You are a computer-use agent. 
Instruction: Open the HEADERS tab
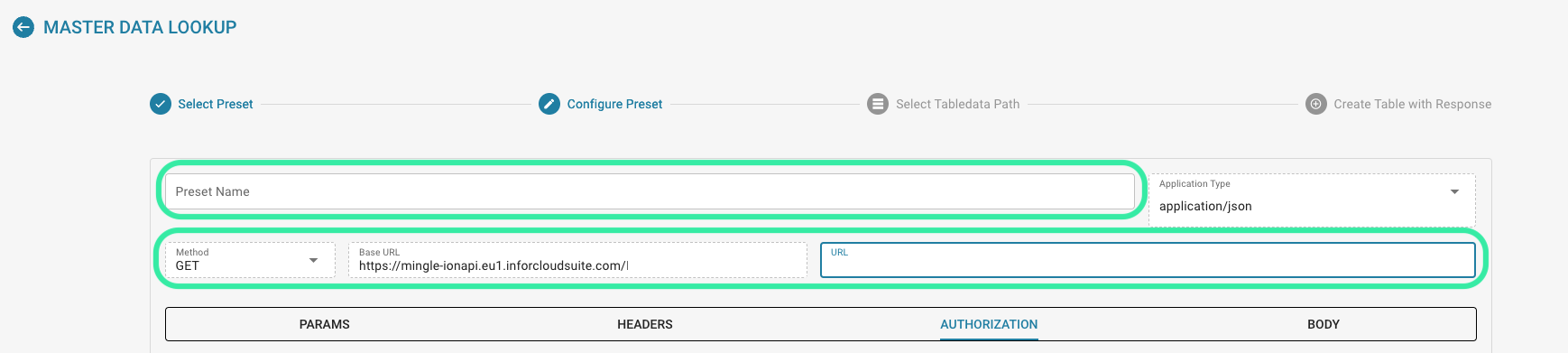[645, 324]
